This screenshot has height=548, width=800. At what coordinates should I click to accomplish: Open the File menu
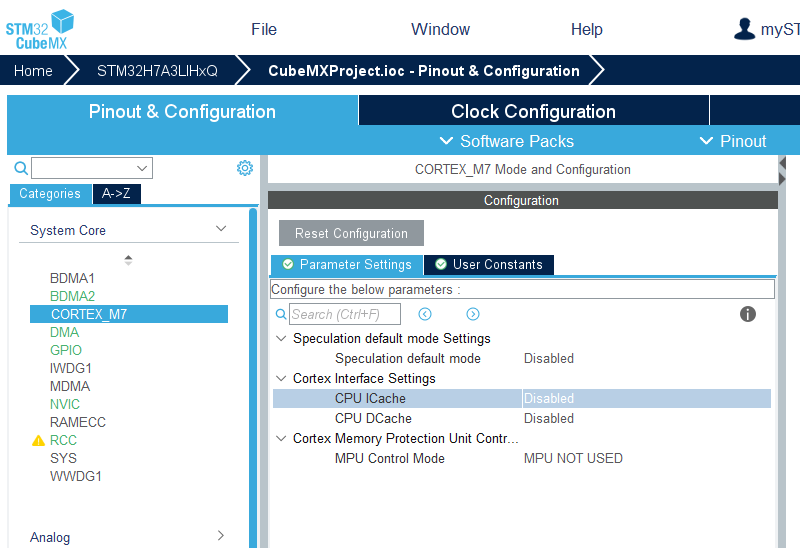[x=264, y=29]
